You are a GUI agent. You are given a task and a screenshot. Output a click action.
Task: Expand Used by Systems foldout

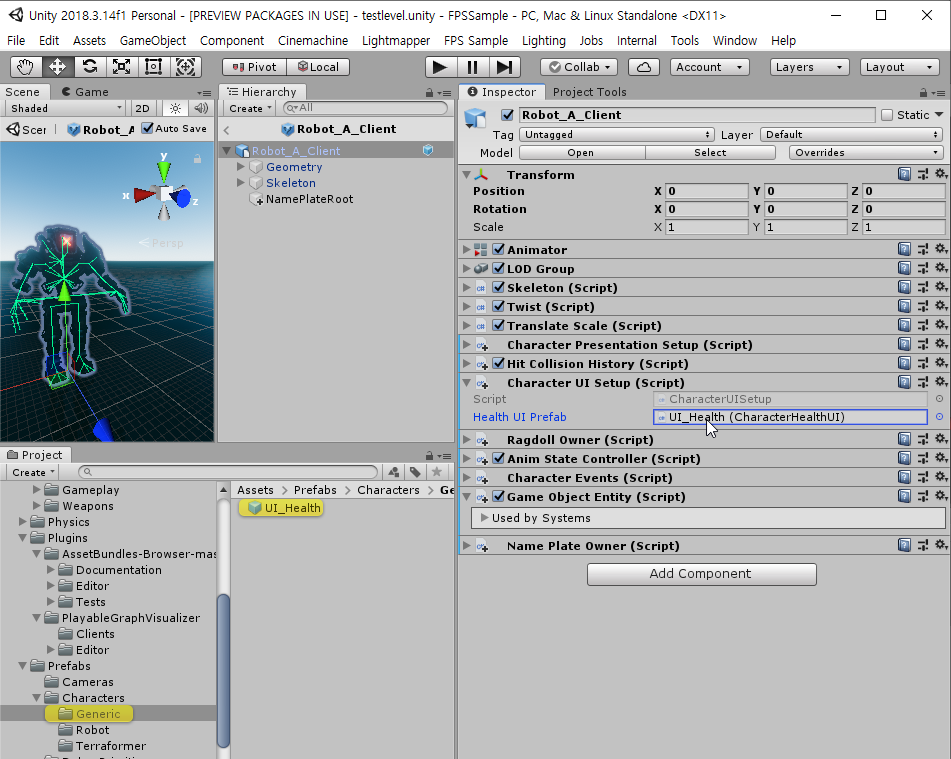coord(485,518)
